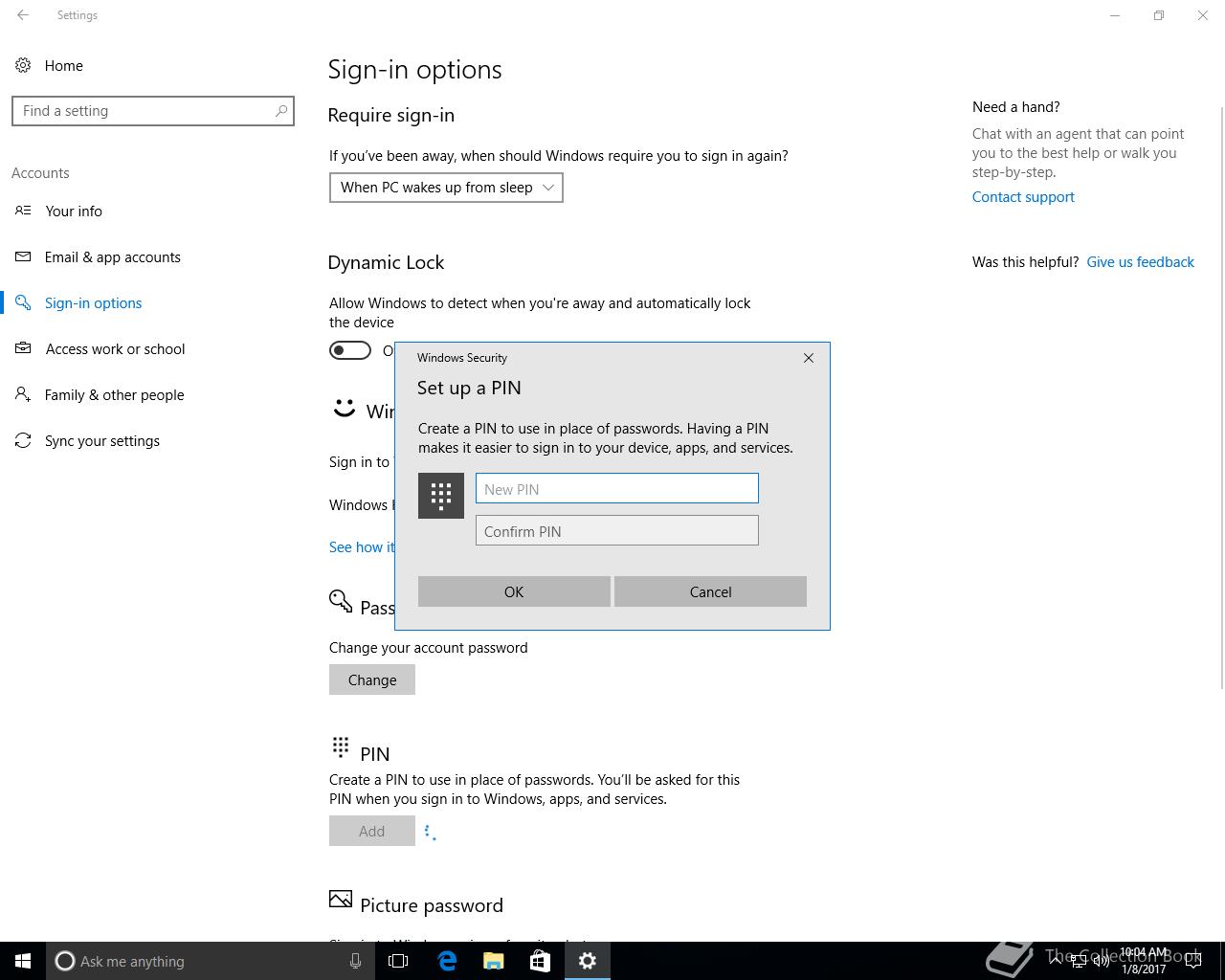
Task: Launch Microsoft Edge from the taskbar
Action: pos(446,961)
